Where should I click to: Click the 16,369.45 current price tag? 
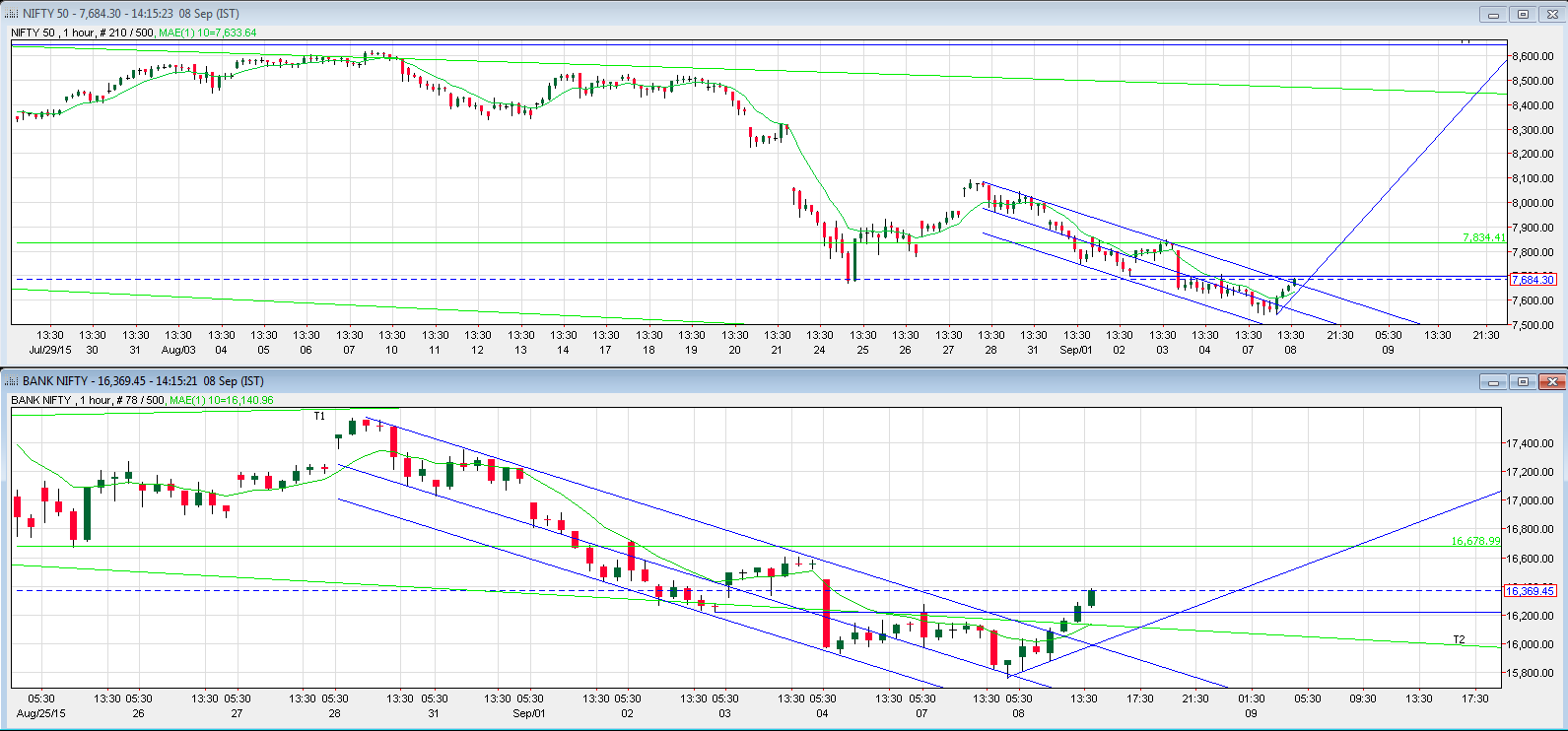[x=1530, y=591]
